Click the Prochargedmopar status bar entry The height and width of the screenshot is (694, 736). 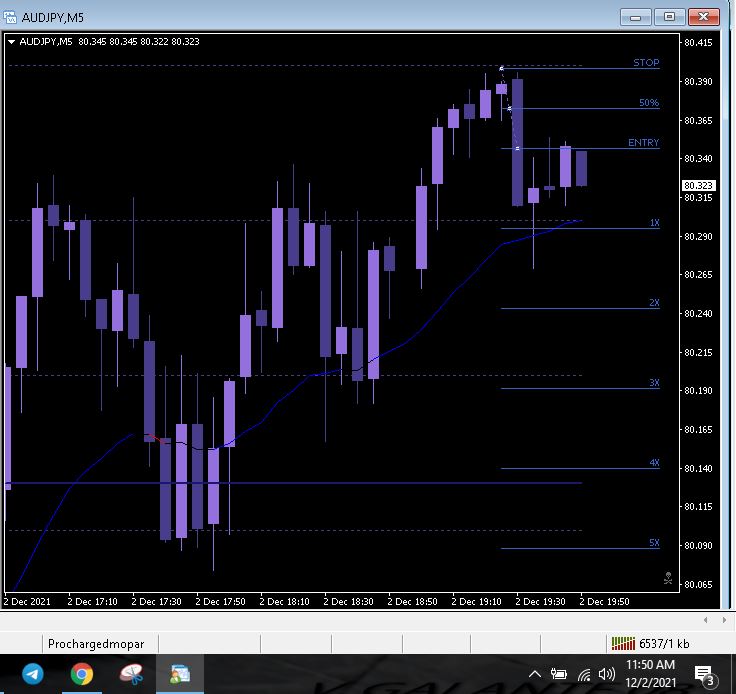coord(96,644)
